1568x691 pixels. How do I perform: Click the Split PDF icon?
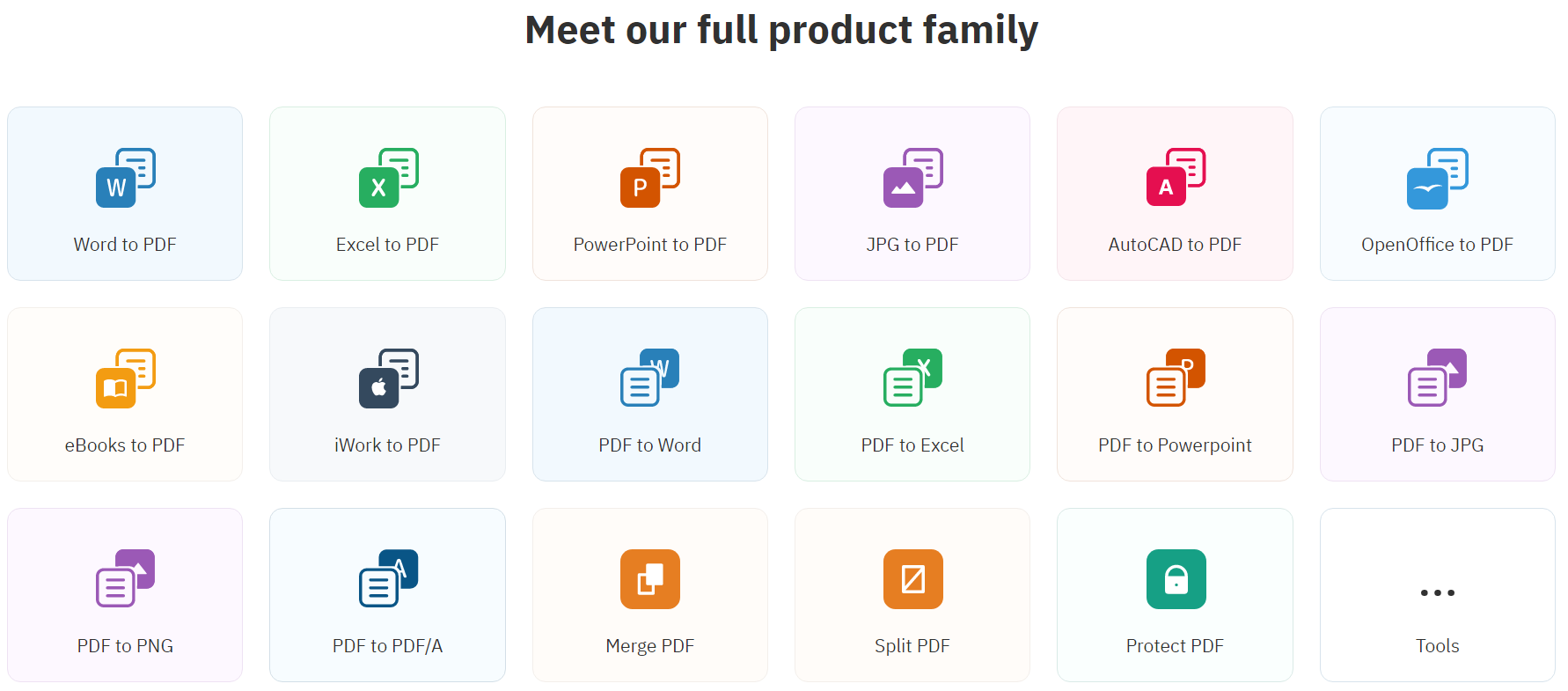tap(912, 579)
